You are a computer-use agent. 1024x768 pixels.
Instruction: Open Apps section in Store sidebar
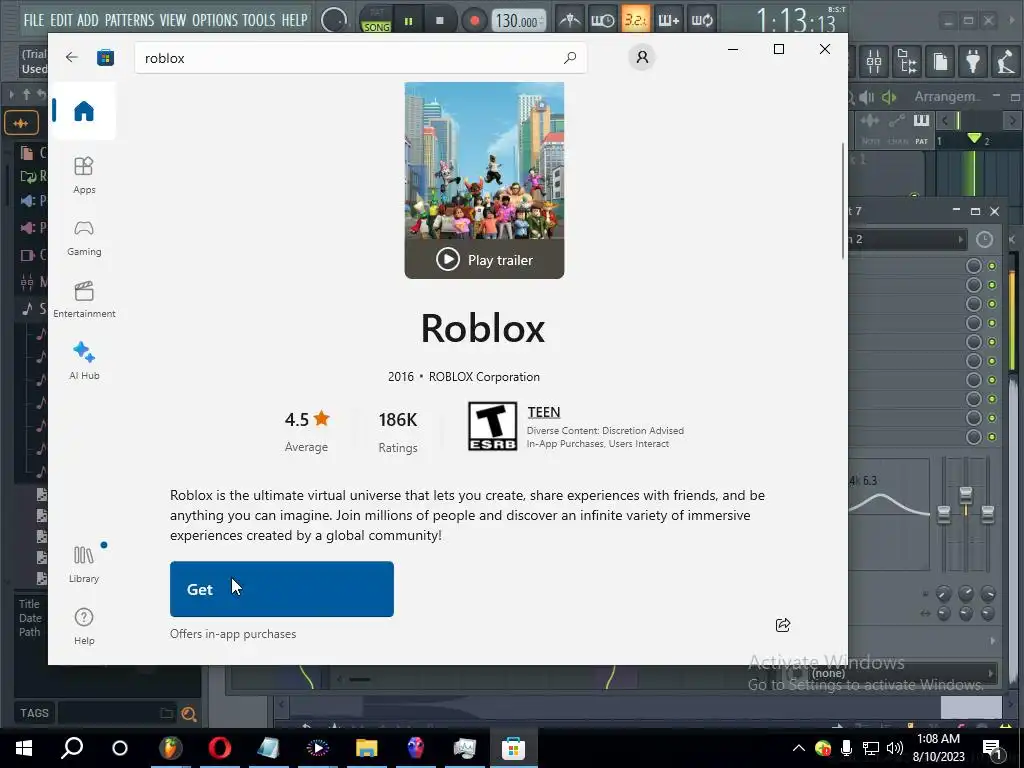pyautogui.click(x=84, y=176)
